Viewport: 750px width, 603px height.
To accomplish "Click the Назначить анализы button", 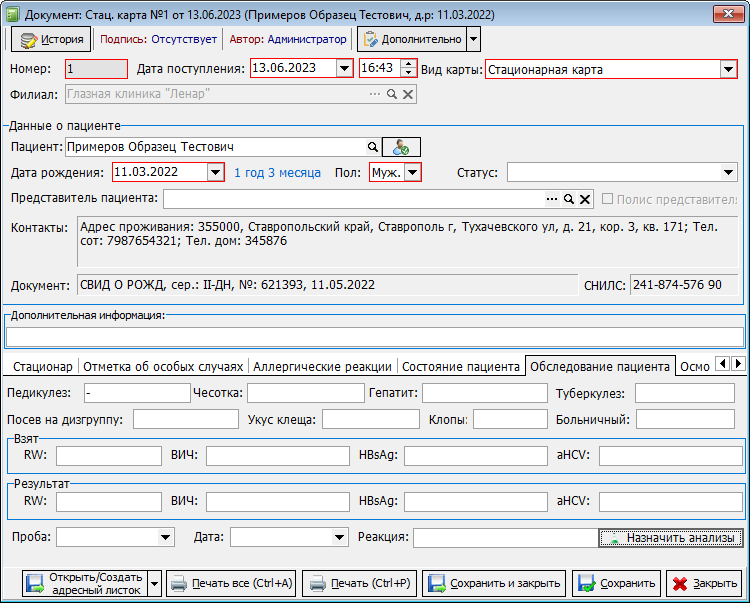I will point(671,537).
